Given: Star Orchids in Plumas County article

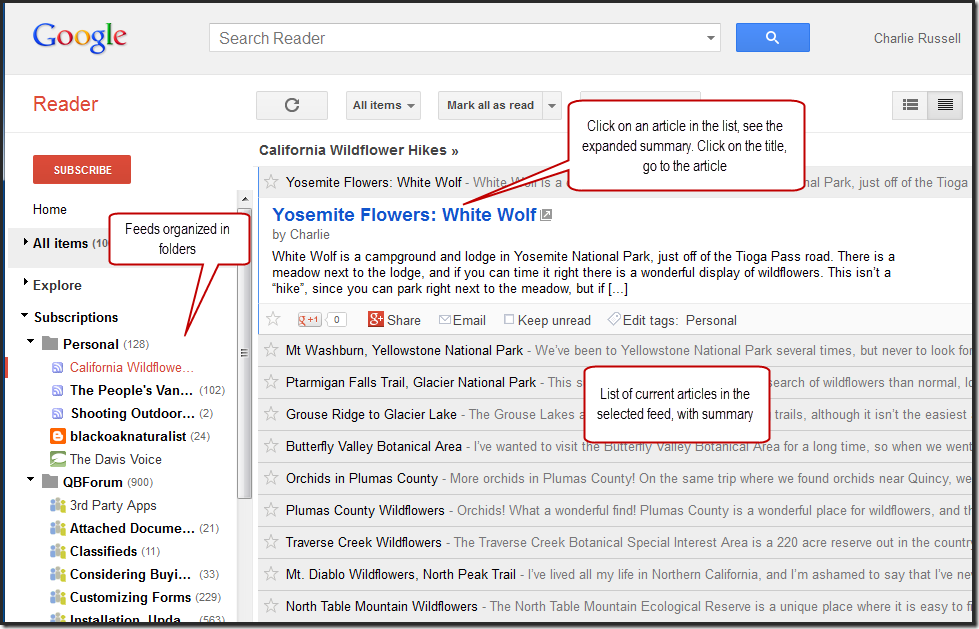Looking at the screenshot, I should [x=271, y=478].
